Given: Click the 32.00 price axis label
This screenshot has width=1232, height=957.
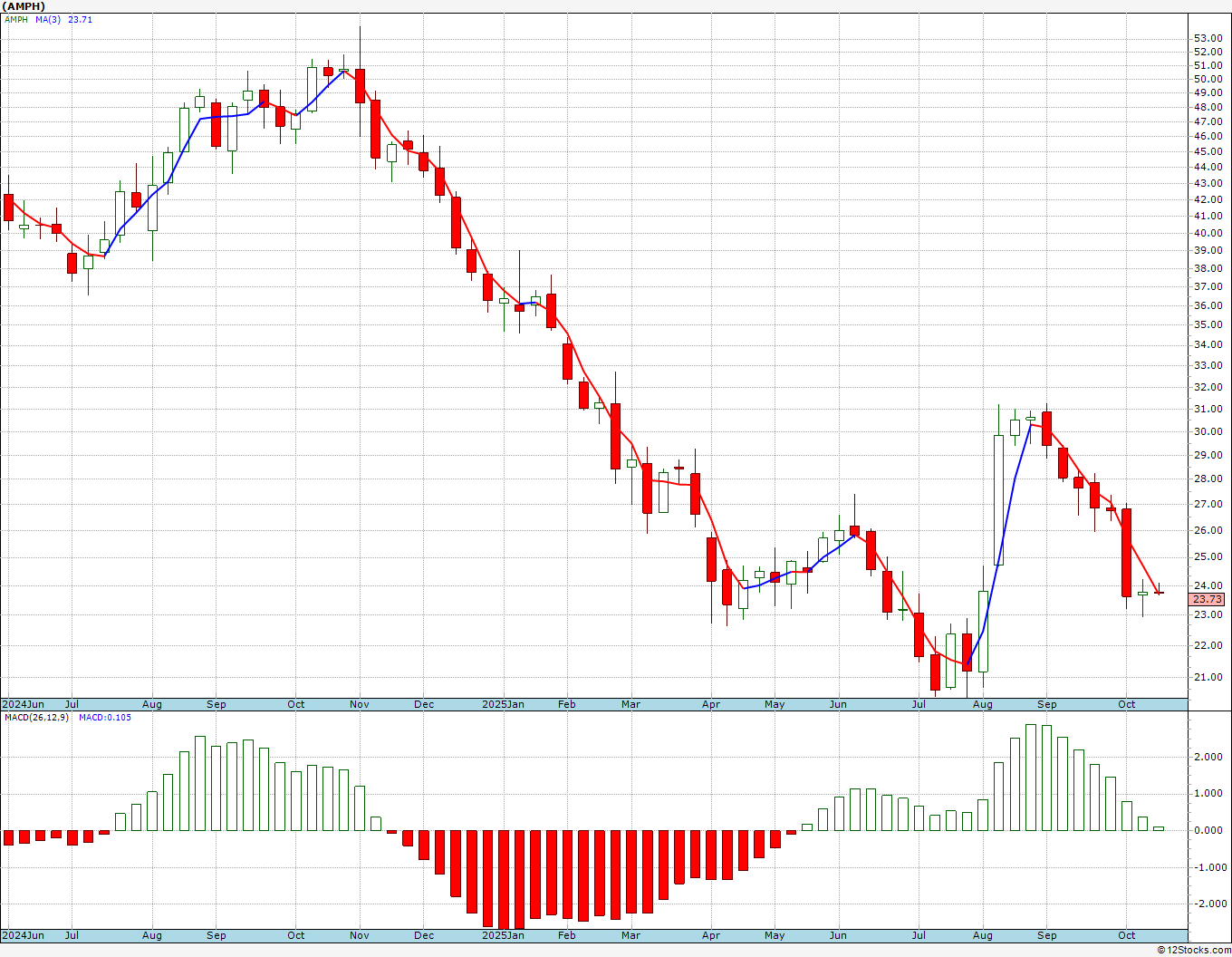Looking at the screenshot, I should 1208,387.
